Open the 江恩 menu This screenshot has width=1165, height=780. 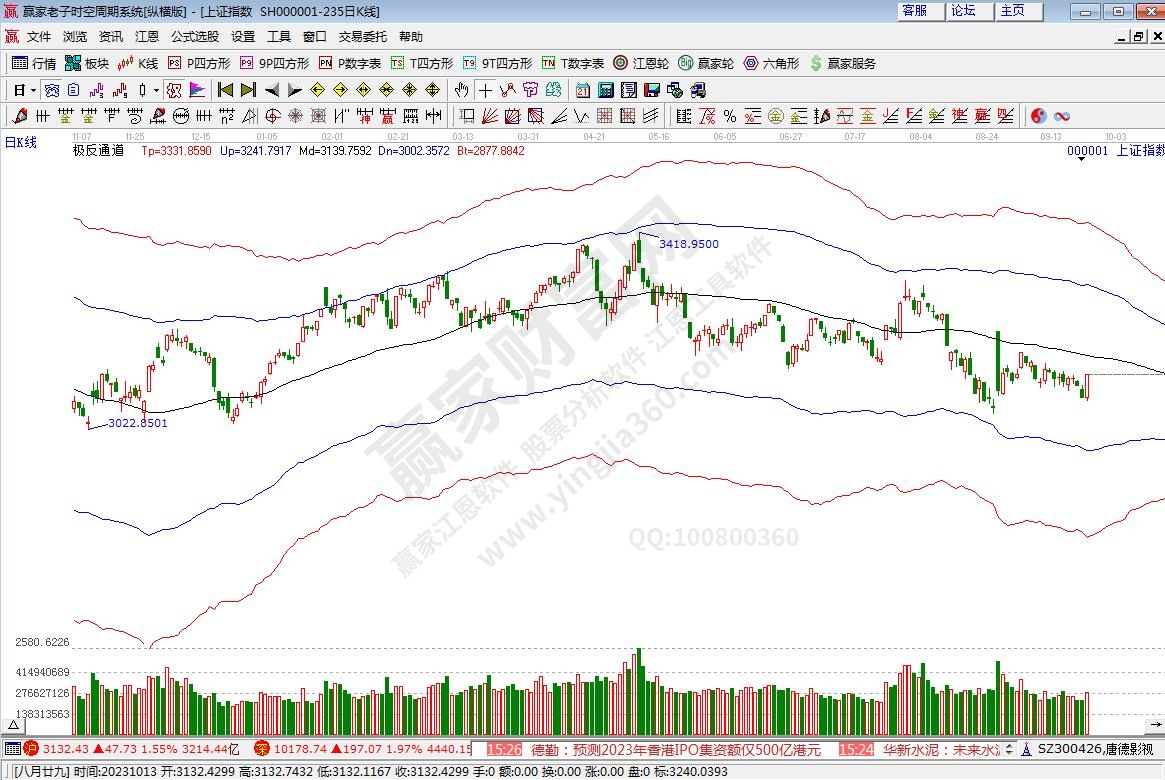147,36
